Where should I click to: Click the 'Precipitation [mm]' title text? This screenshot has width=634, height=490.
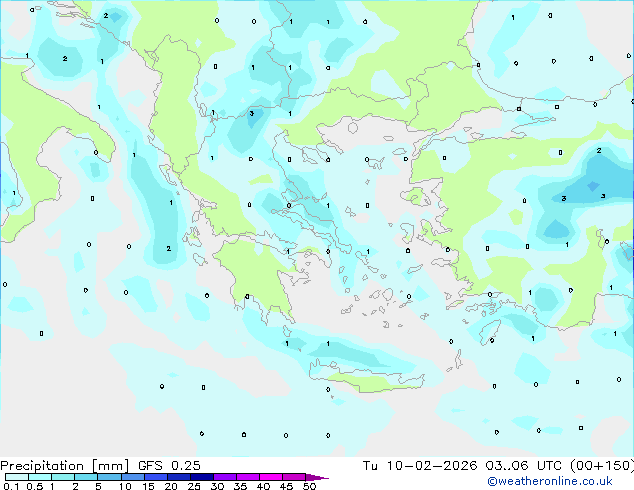click(x=64, y=466)
